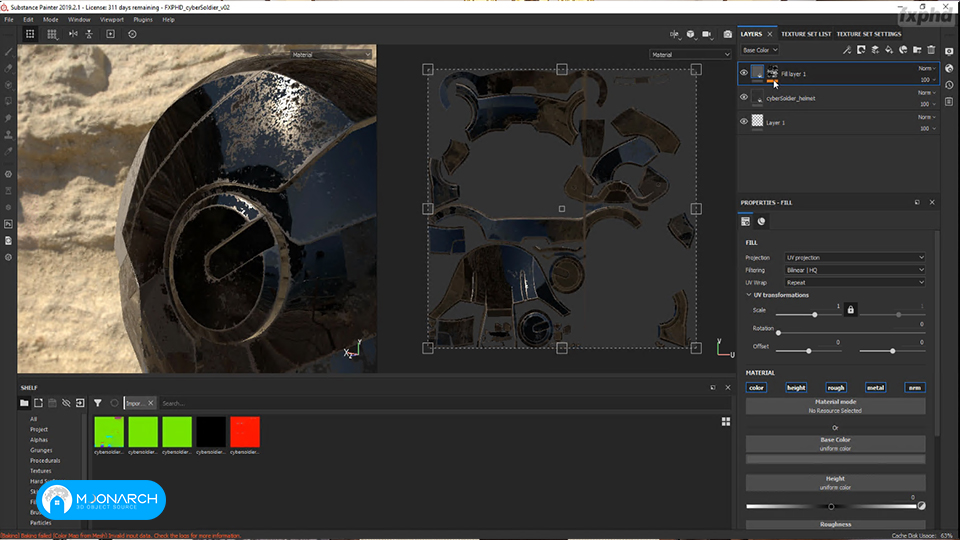Screen dimensions: 960x540
Task: Select the Smudge tool
Action: point(9,118)
